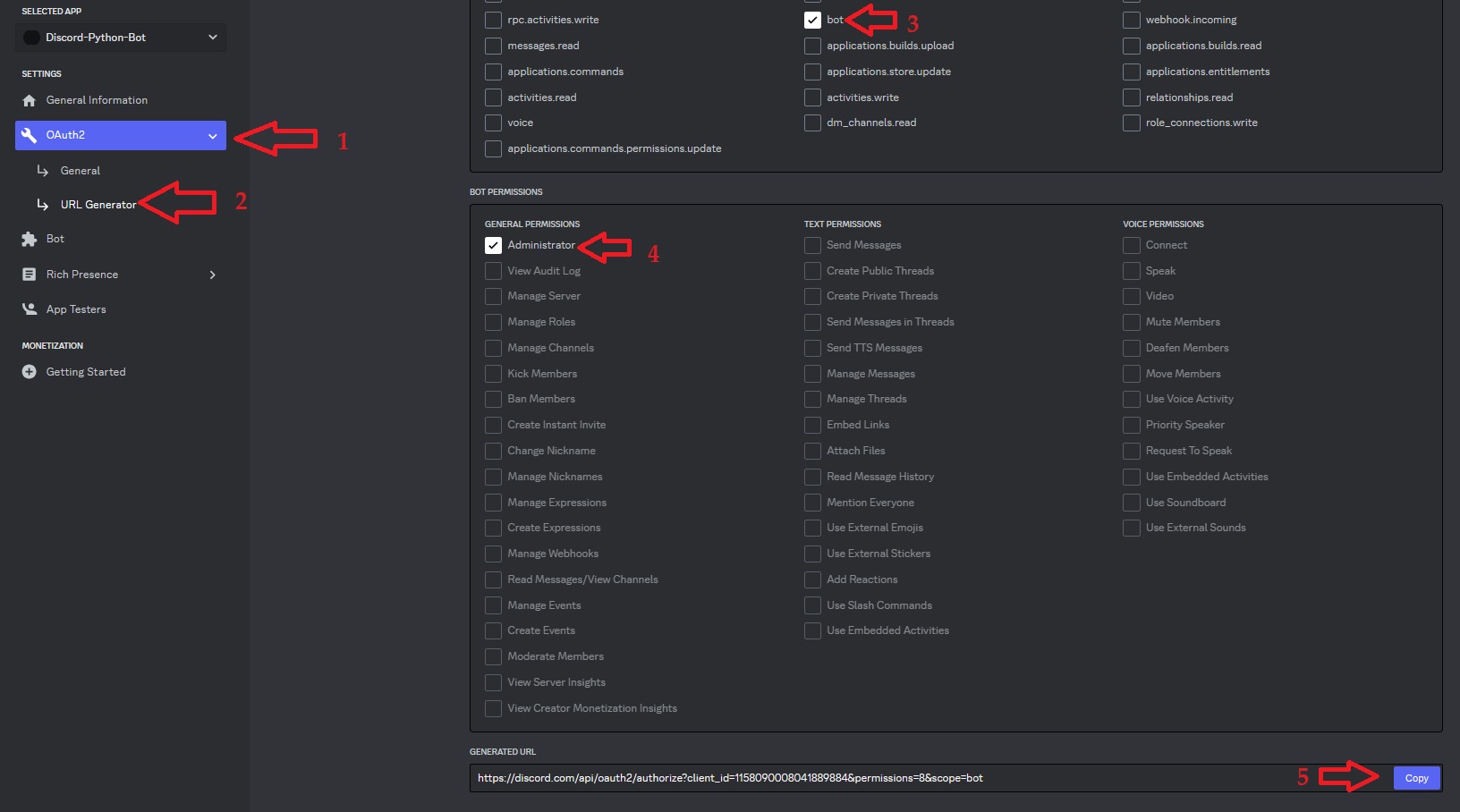Screen dimensions: 1460x812
Task: Check Connect voice permission
Action: coord(1132,245)
